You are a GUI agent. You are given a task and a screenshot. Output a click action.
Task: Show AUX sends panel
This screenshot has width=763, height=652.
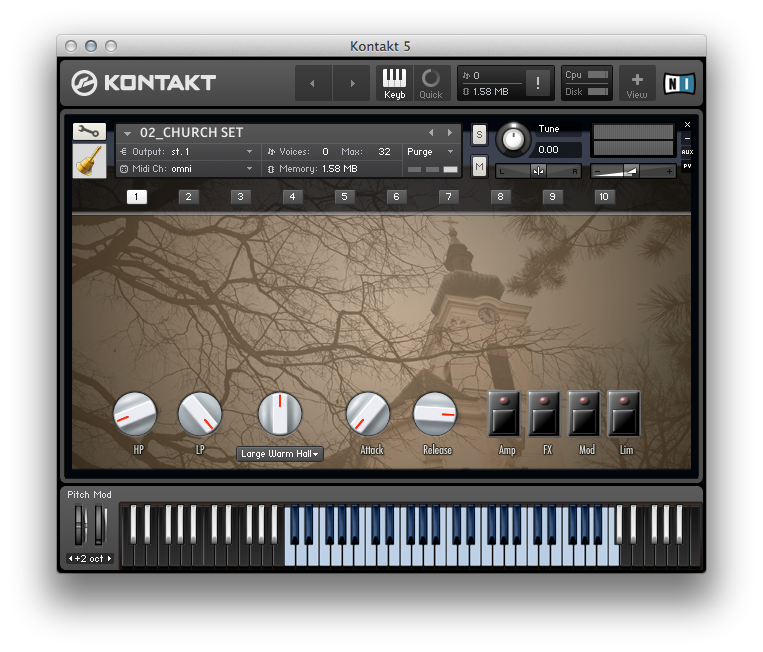(x=687, y=152)
